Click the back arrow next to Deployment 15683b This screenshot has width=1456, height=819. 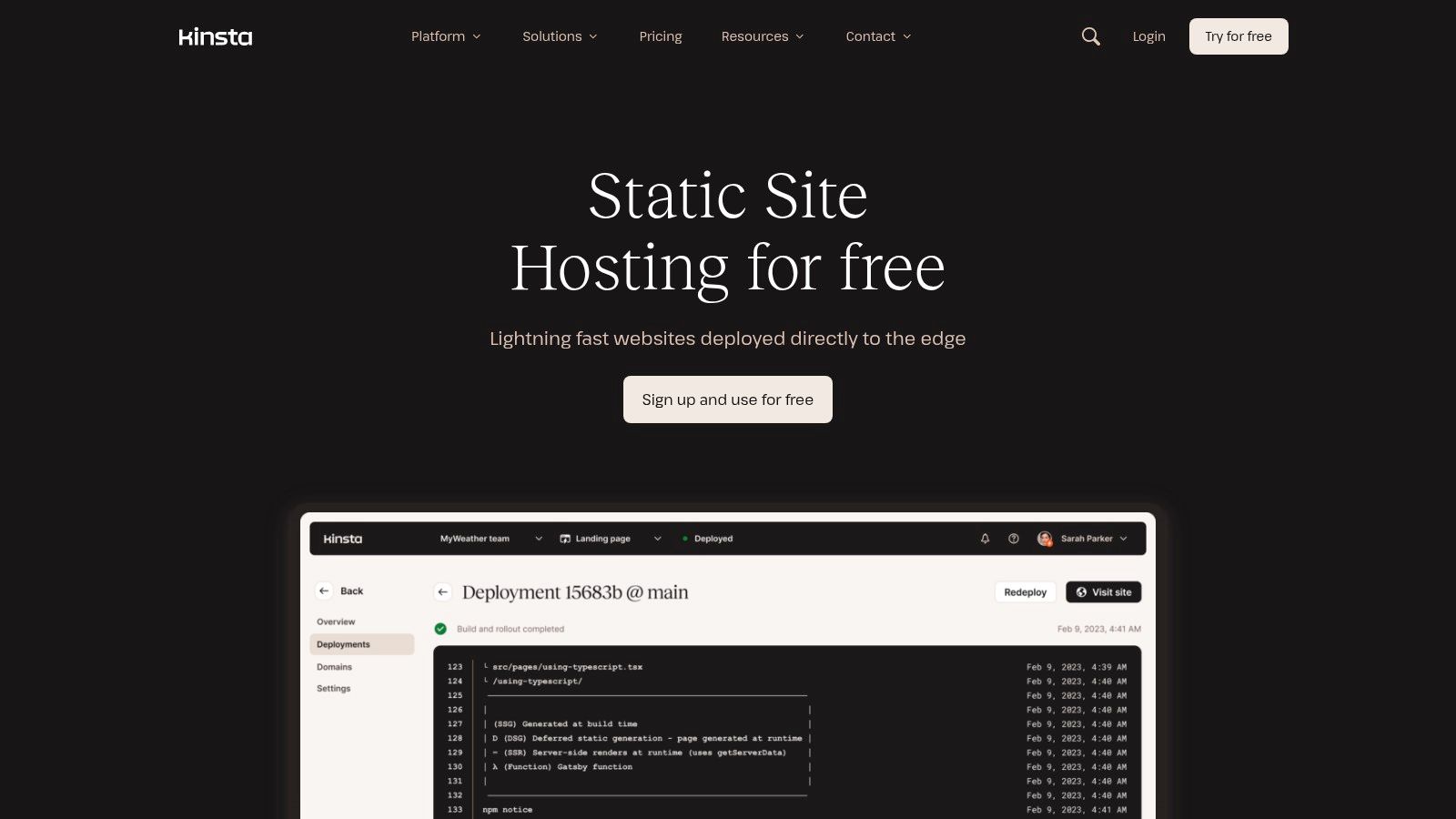pos(442,591)
